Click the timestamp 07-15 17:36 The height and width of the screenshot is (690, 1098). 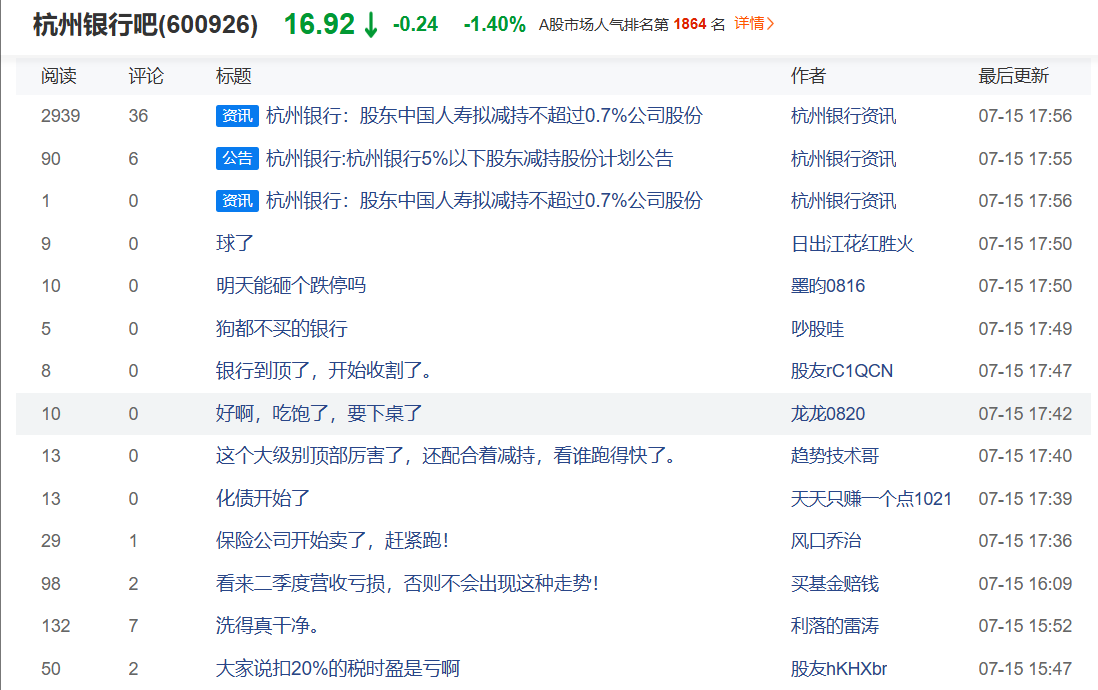1025,541
